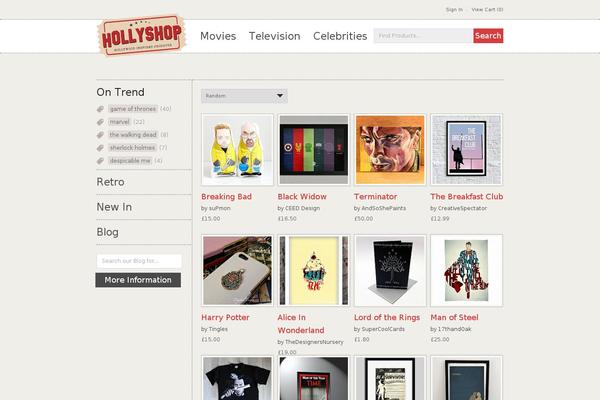Click the tag icon beside despicable me
This screenshot has width=600, height=400.
click(100, 161)
